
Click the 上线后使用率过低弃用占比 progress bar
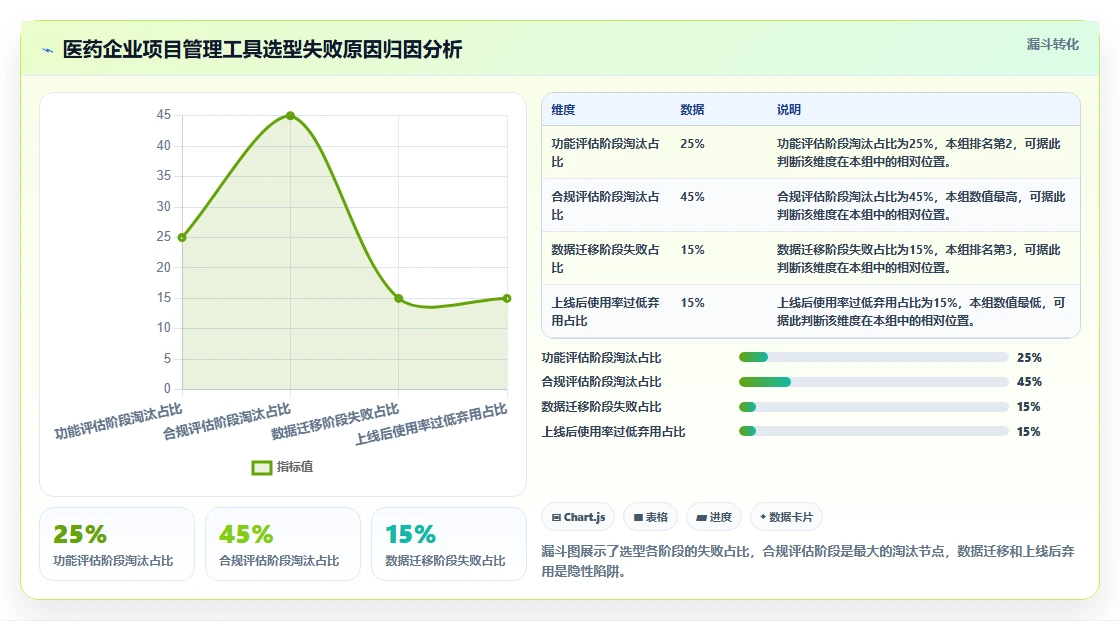pyautogui.click(x=873, y=432)
